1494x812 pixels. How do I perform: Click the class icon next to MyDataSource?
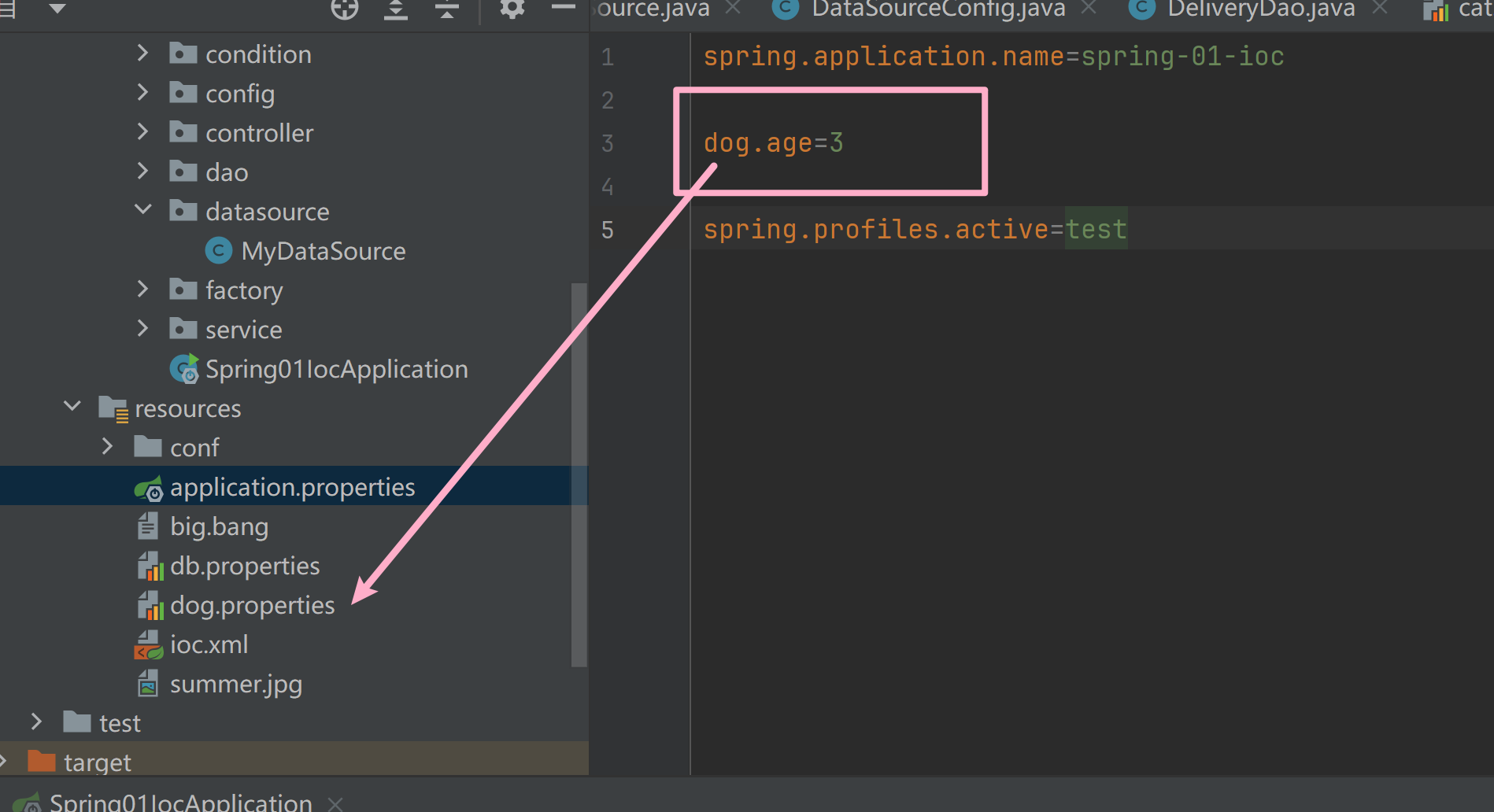(218, 250)
